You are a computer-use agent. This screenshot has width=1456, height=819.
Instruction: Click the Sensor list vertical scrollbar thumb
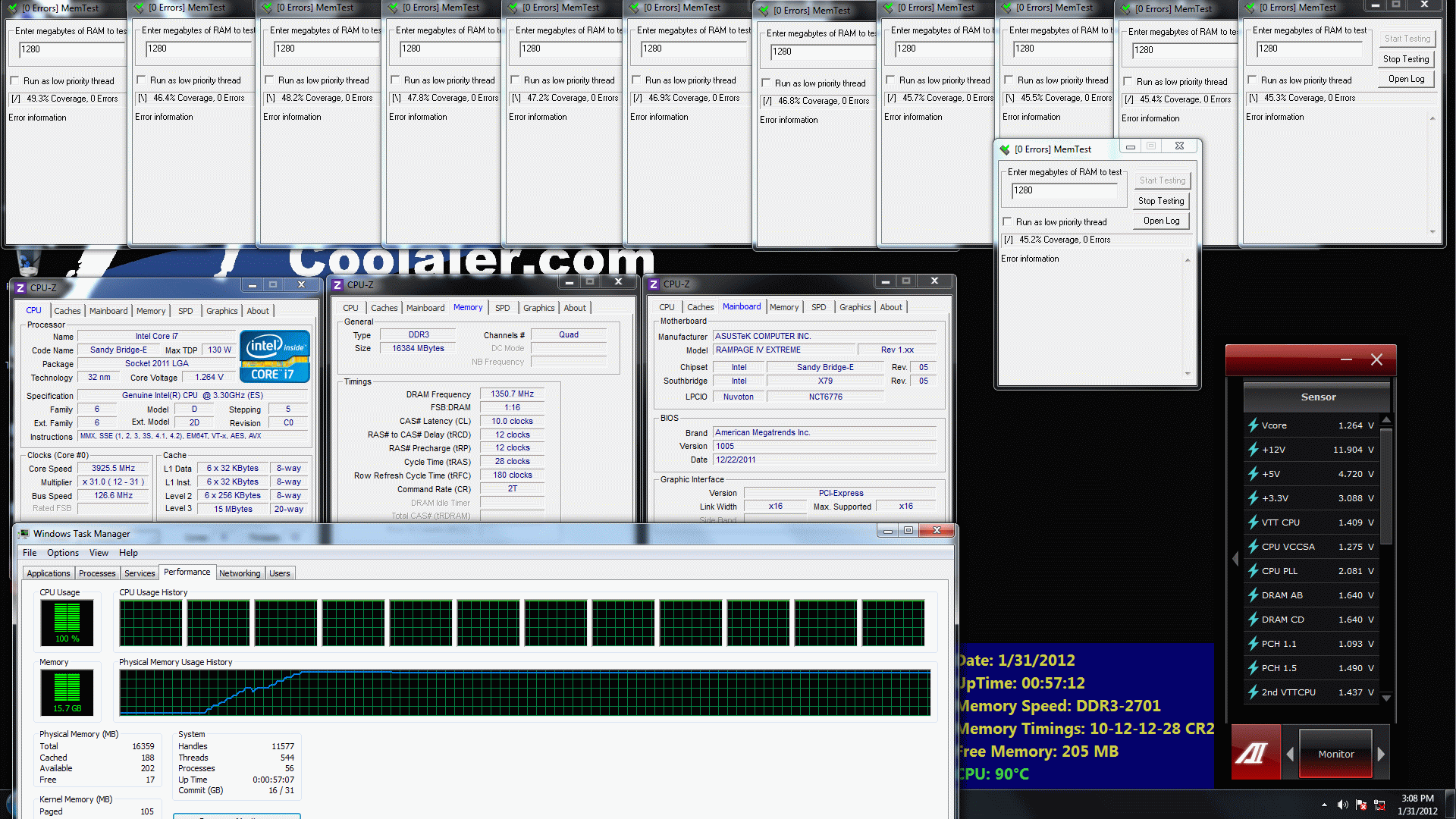pos(1386,485)
